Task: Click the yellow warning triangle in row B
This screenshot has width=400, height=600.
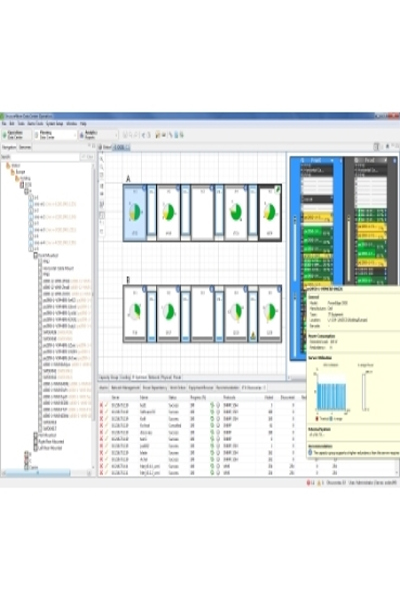Action: [253, 336]
